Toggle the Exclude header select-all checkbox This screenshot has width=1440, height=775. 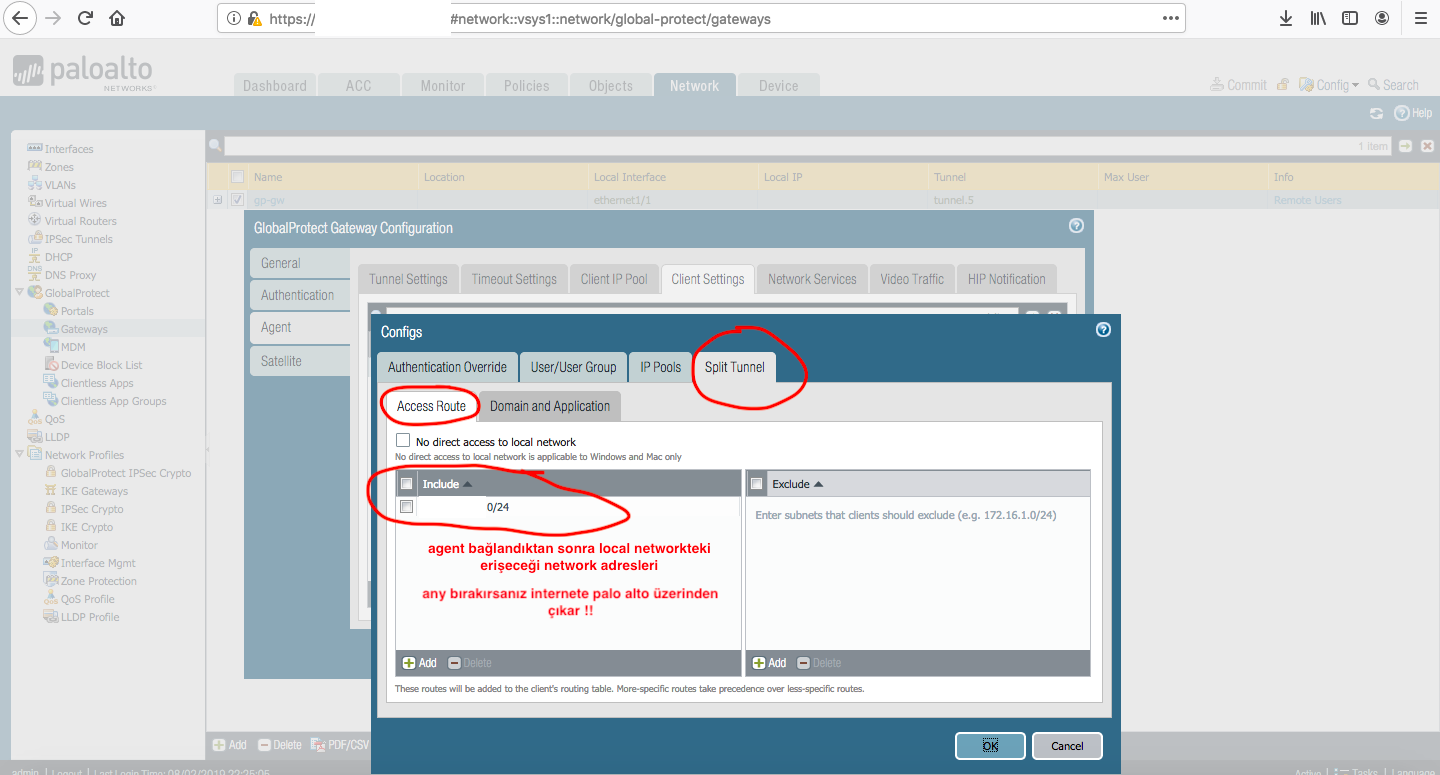tap(757, 484)
